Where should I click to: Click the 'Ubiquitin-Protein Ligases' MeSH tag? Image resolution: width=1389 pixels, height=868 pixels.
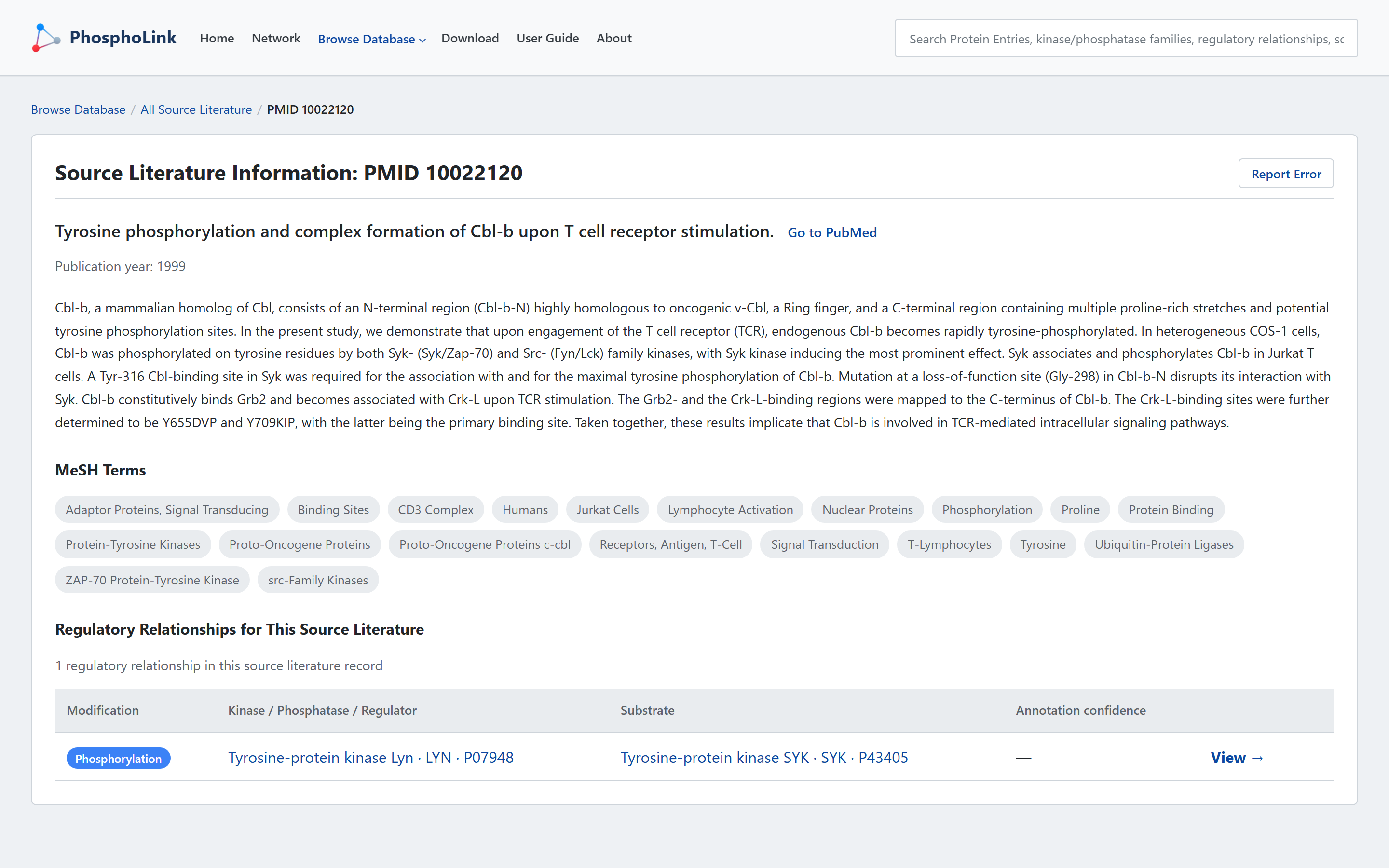[x=1164, y=544]
